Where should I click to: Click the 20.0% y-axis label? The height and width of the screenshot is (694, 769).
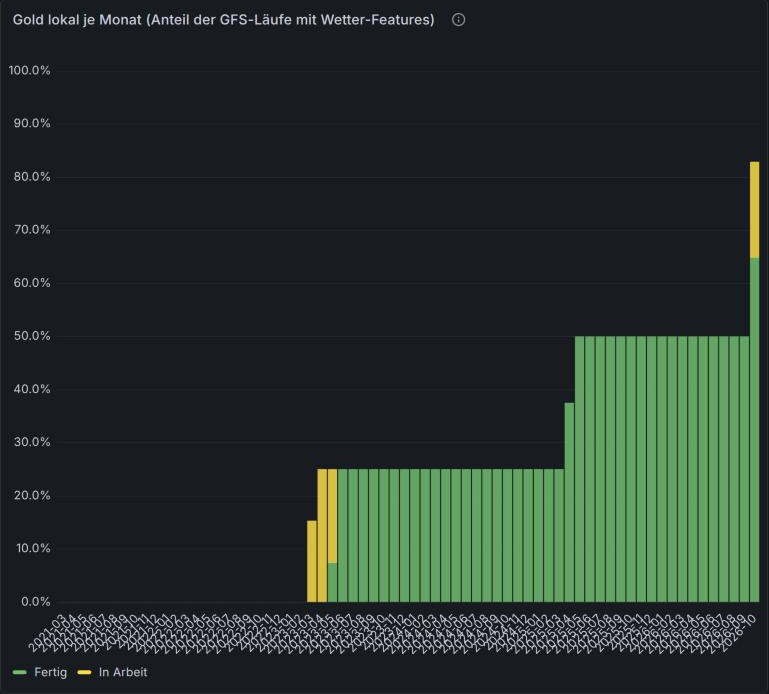point(32,495)
